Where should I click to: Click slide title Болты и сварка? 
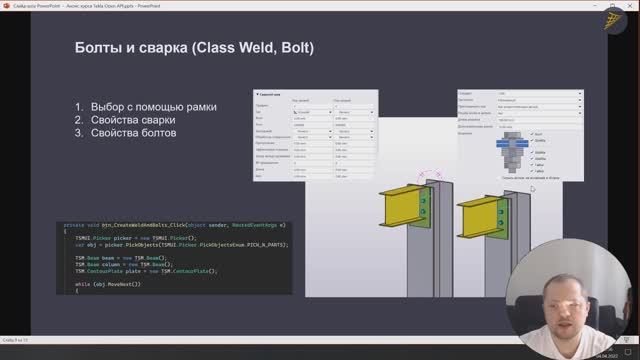tap(194, 48)
